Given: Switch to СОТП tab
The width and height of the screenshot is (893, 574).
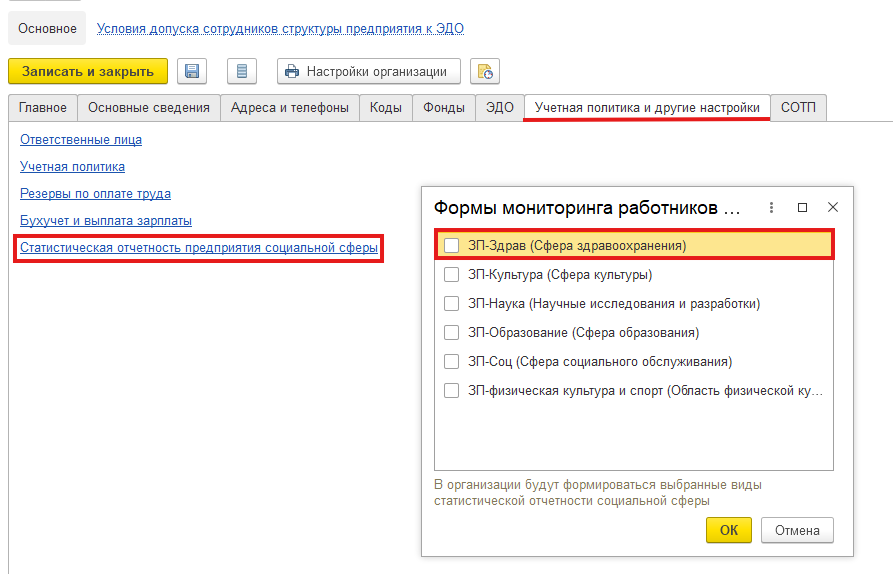Looking at the screenshot, I should (798, 108).
